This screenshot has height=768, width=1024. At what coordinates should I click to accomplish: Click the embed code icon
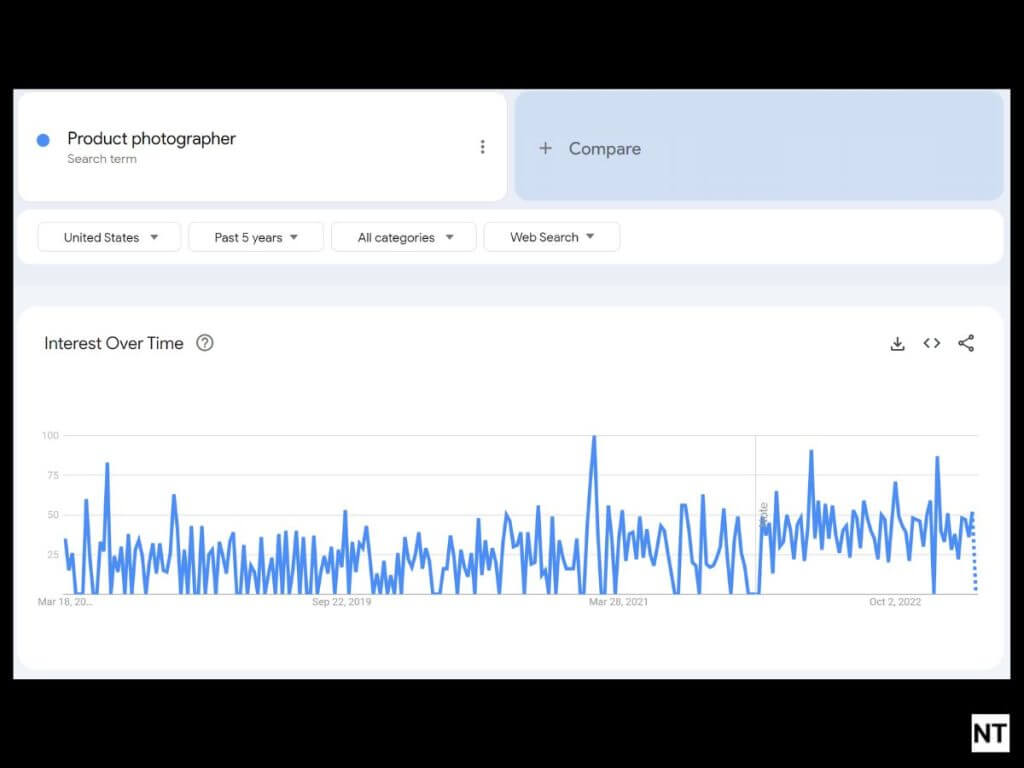coord(931,343)
